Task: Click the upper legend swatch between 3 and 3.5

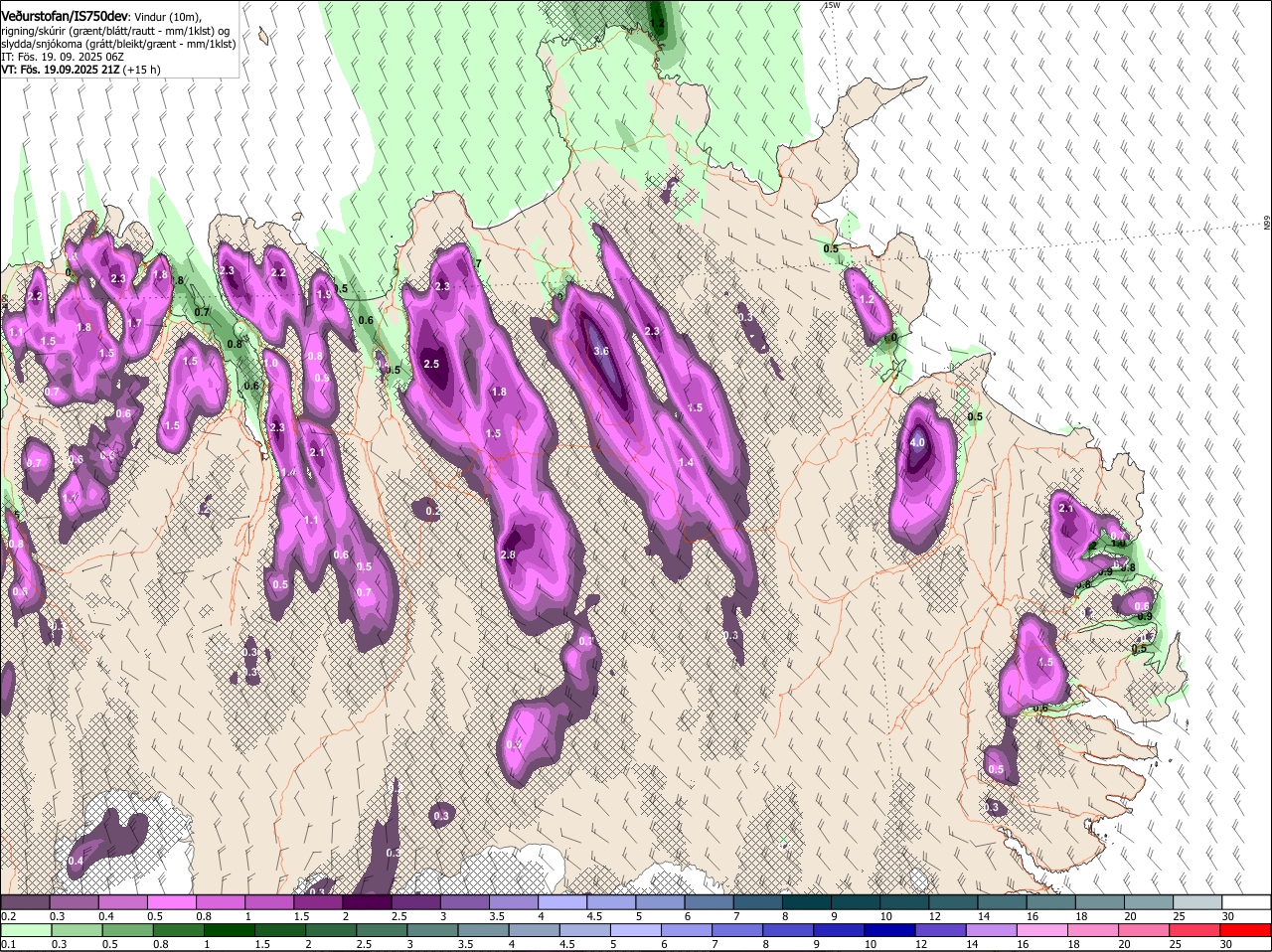Action: tap(465, 902)
